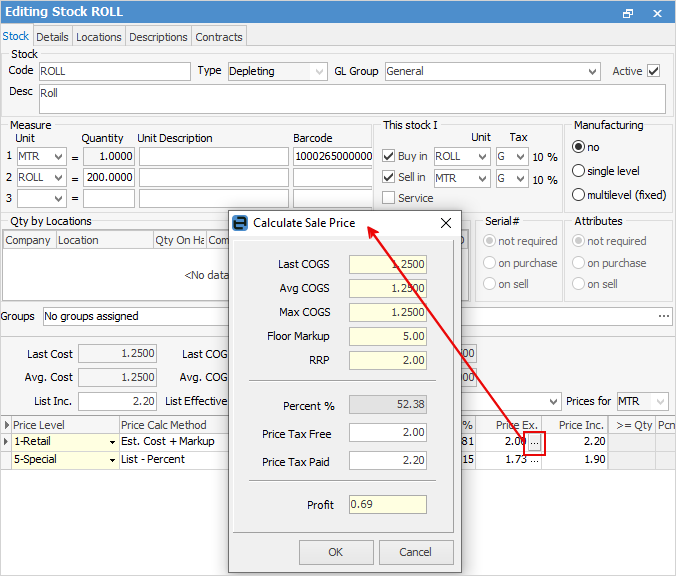Click the ellipsis button beside Groups field
This screenshot has width=676, height=576.
click(x=664, y=316)
